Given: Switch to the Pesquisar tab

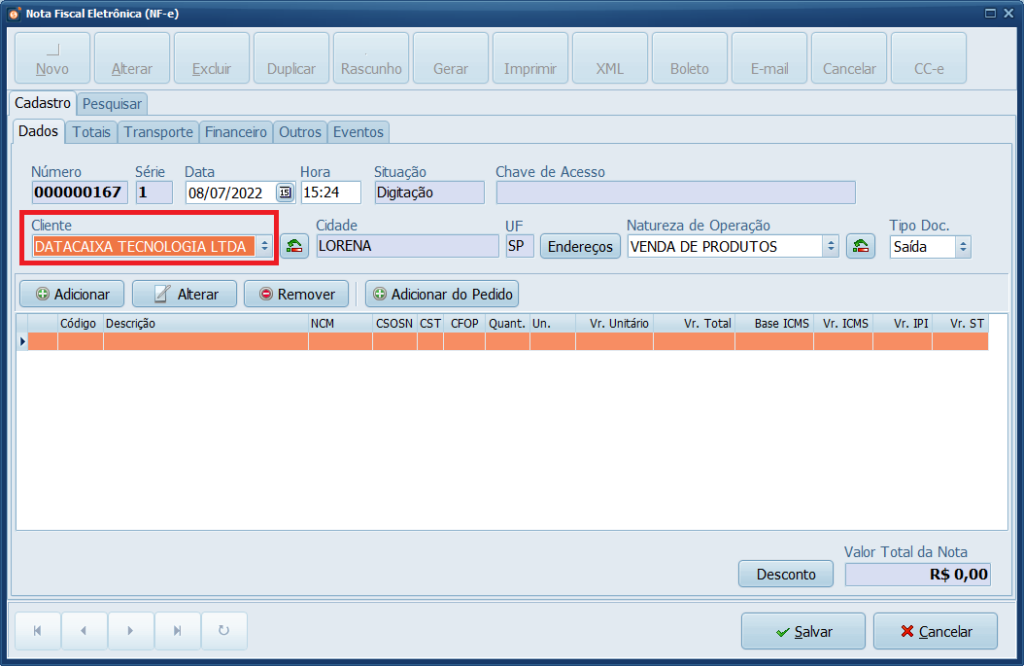Looking at the screenshot, I should tap(113, 103).
